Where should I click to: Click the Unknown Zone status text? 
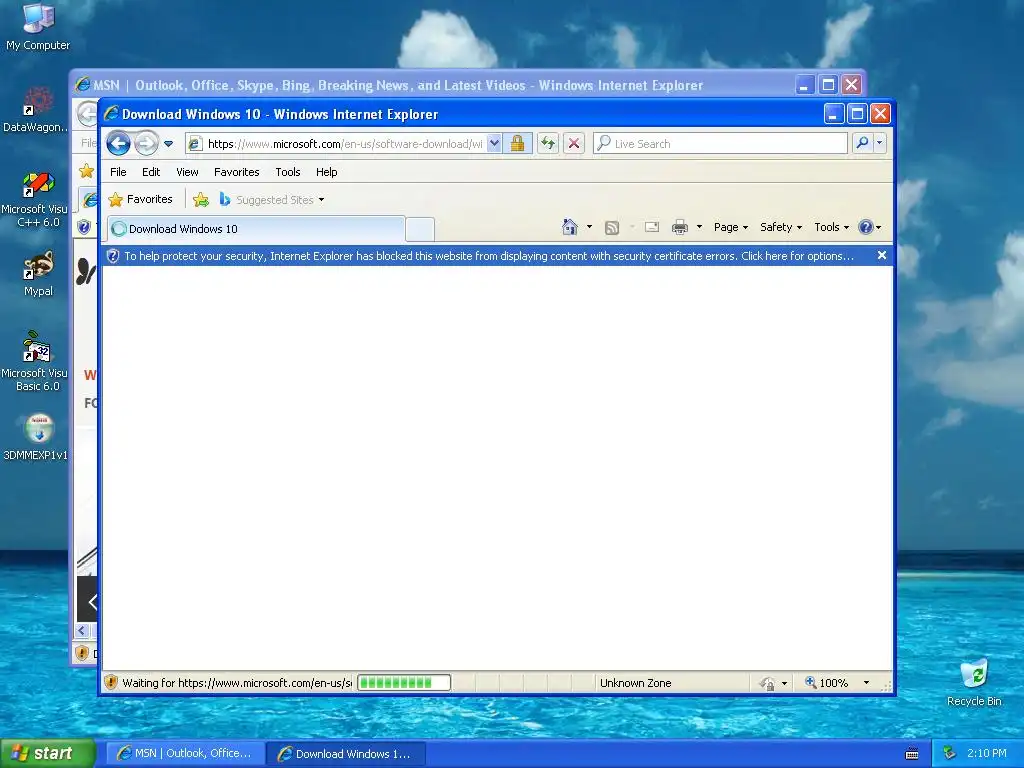point(635,683)
